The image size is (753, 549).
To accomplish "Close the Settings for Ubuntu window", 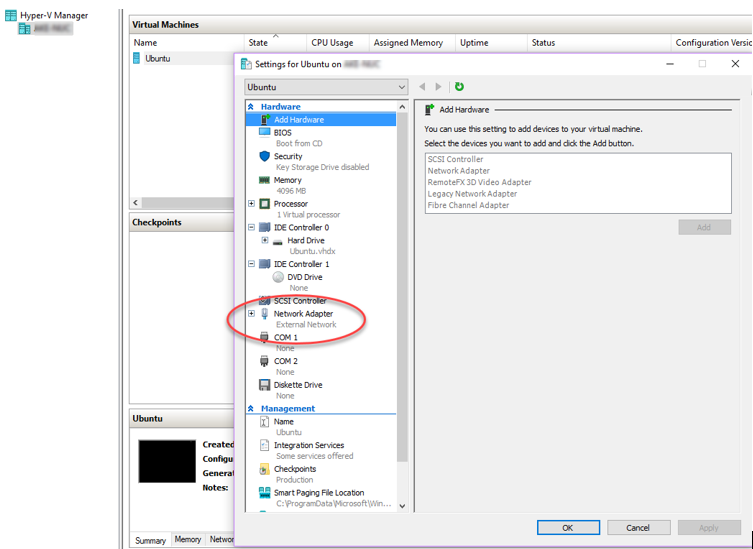I will [x=735, y=64].
